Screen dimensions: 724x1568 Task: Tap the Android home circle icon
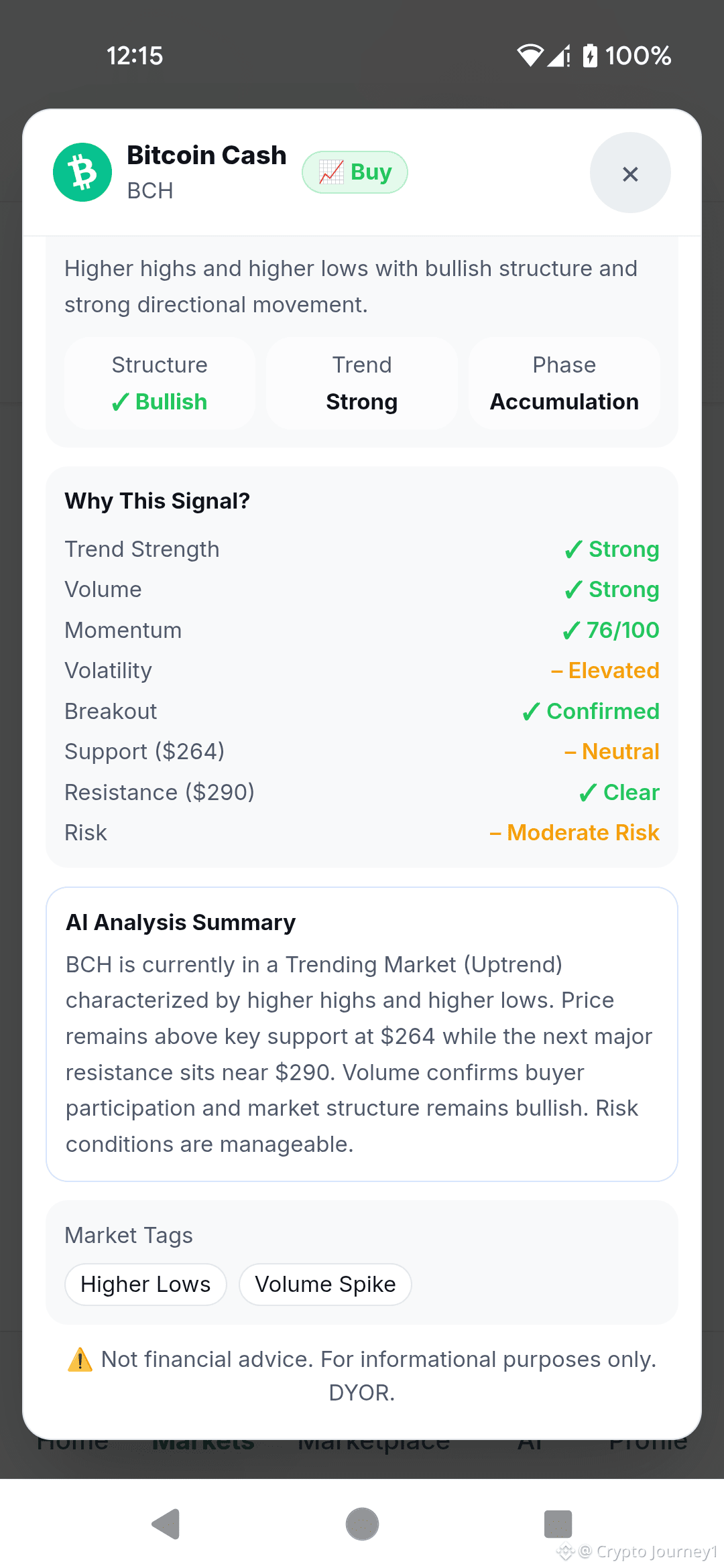pos(362,1524)
